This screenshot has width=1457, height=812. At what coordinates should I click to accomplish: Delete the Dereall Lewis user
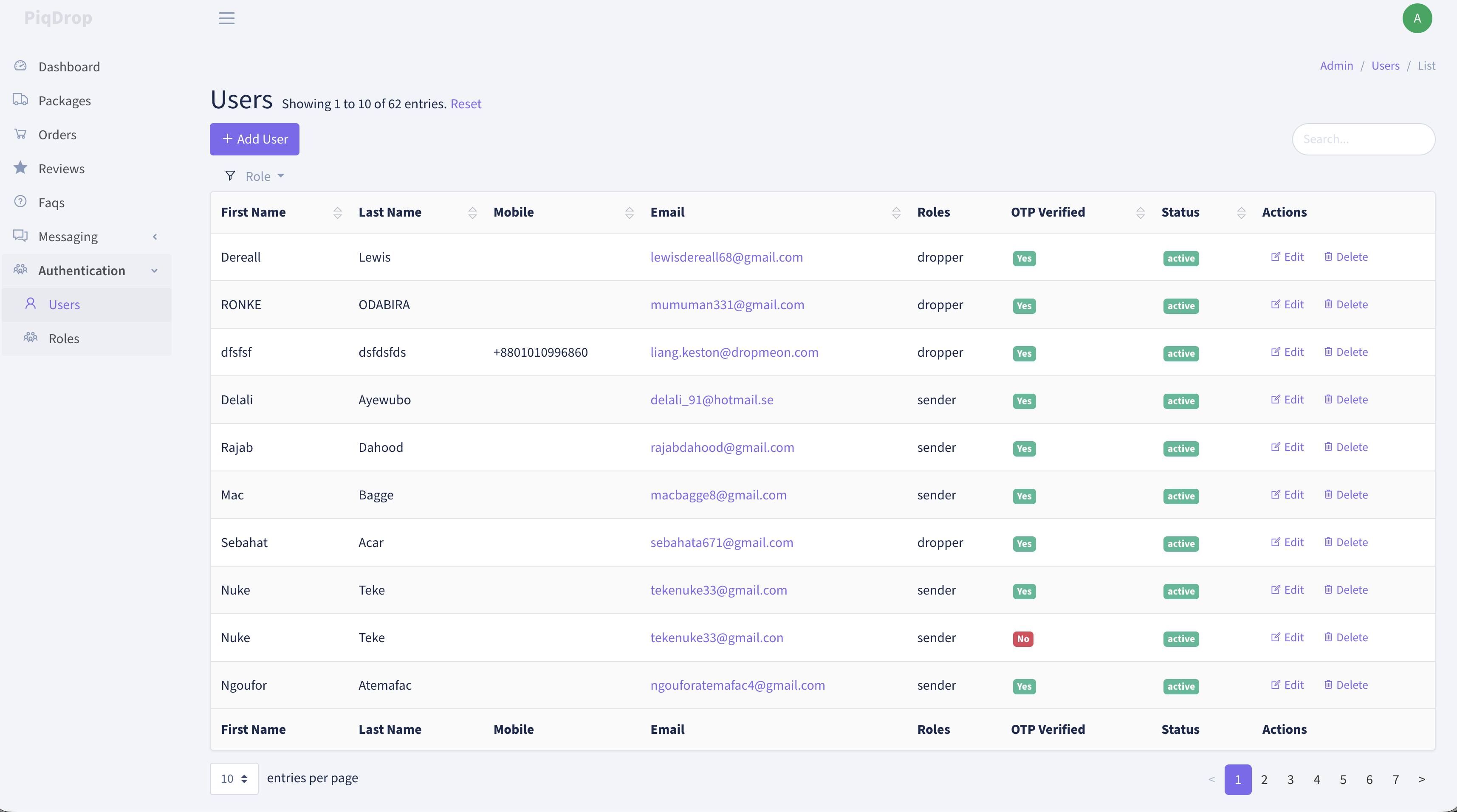coord(1346,257)
